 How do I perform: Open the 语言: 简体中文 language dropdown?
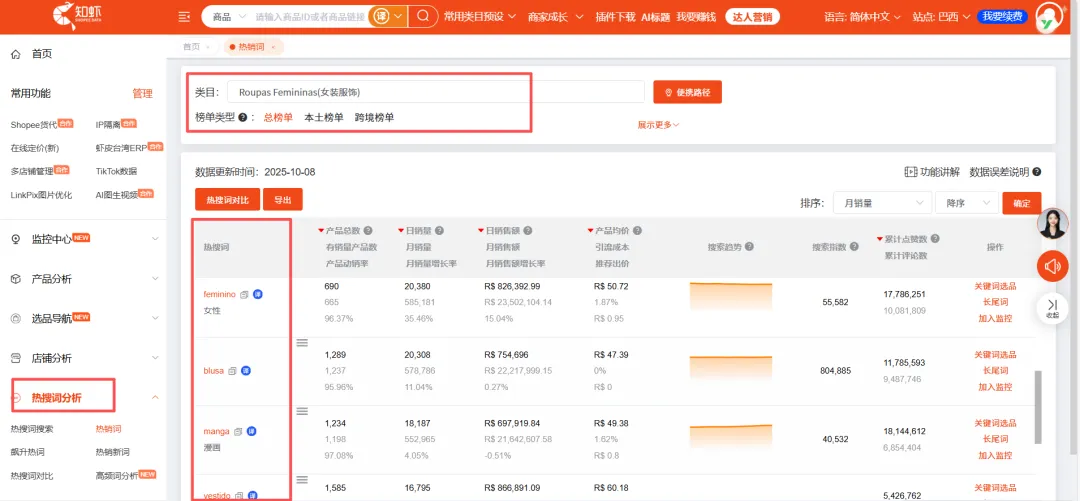tap(863, 17)
